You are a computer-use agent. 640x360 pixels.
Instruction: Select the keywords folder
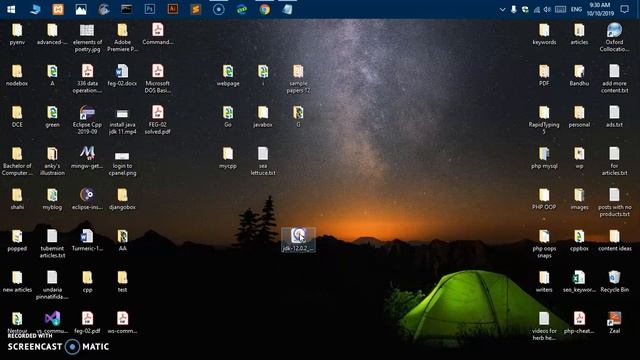tap(544, 34)
